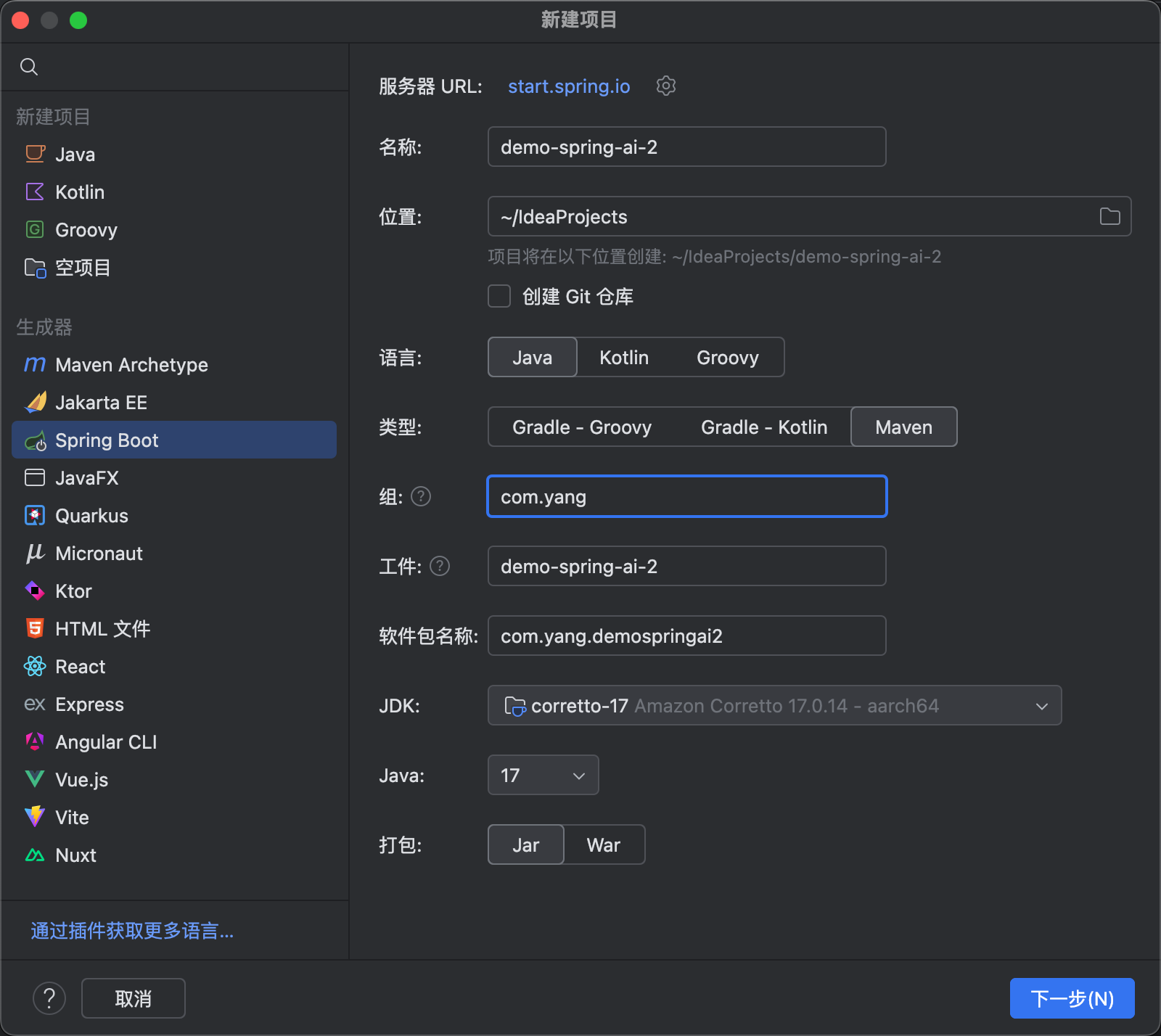Click the Express ex icon

tap(35, 704)
